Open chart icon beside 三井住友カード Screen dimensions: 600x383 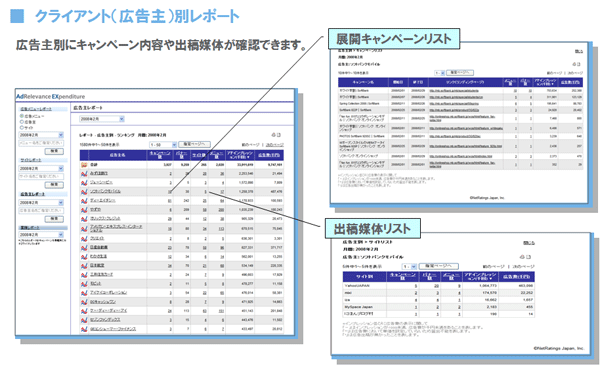click(x=84, y=275)
